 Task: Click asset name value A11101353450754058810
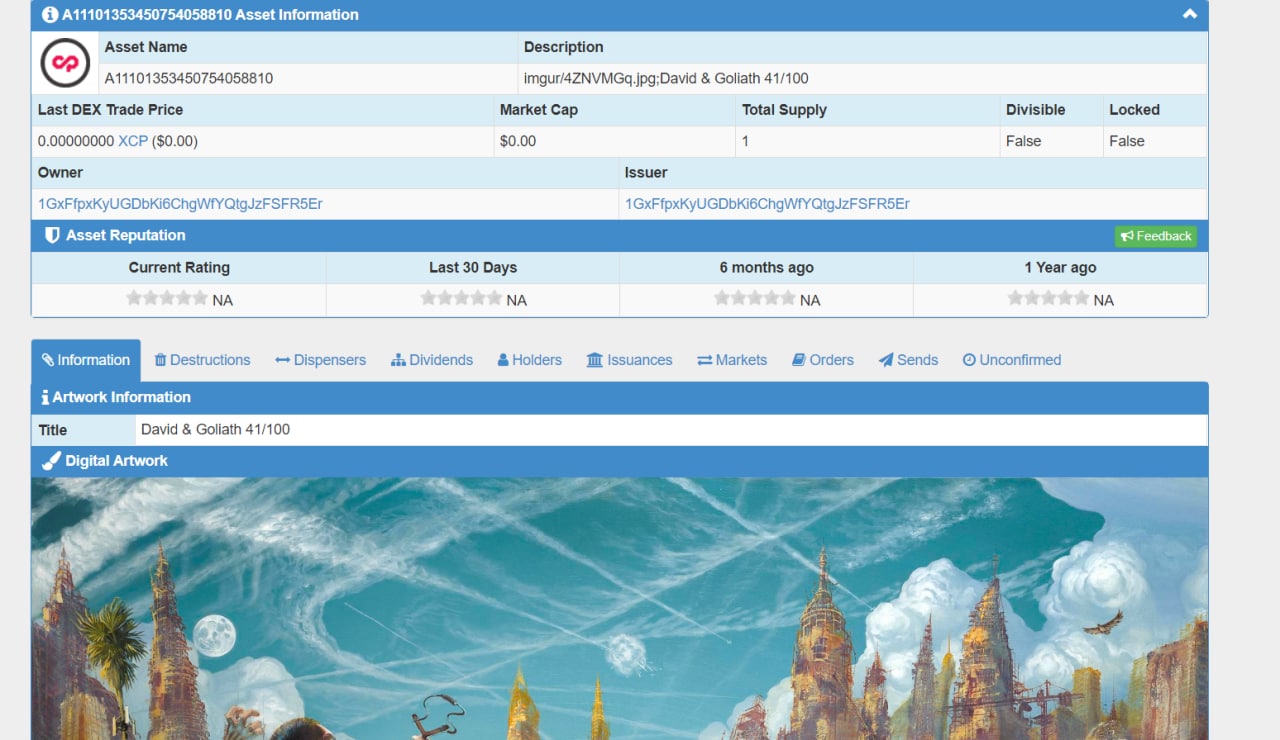point(189,78)
